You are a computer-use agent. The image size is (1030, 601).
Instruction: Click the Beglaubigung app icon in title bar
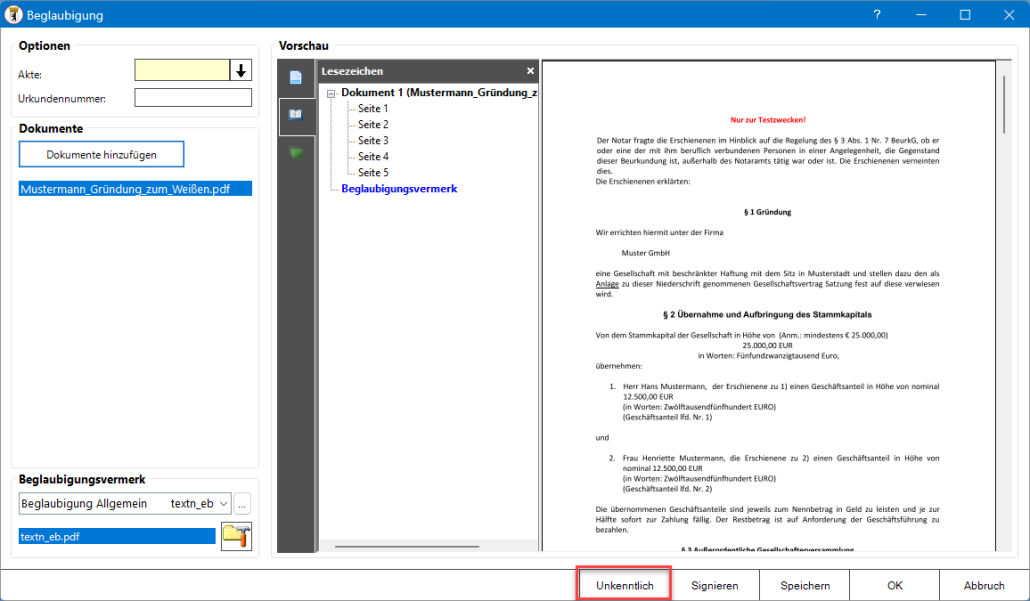[15, 15]
